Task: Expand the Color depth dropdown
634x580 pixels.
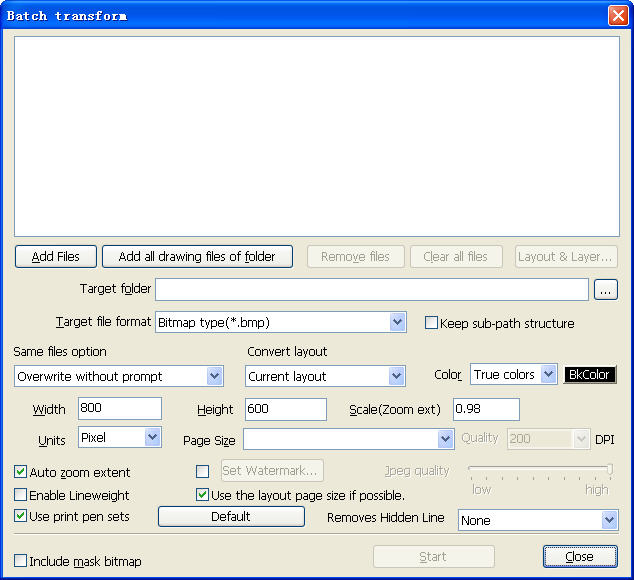Action: (x=548, y=375)
